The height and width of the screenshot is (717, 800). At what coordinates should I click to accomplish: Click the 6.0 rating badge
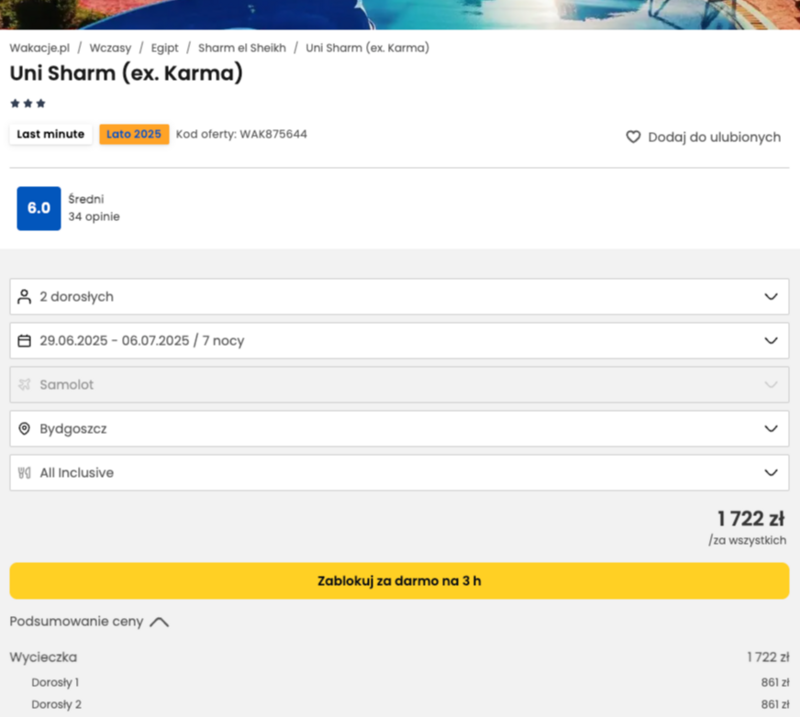click(x=39, y=208)
